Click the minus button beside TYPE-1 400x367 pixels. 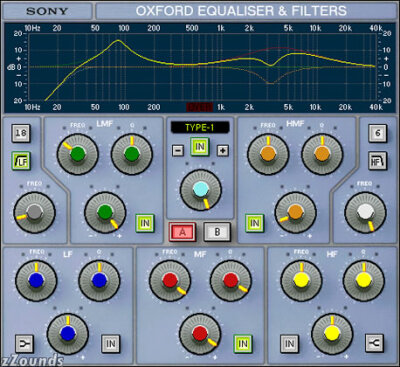178,151
